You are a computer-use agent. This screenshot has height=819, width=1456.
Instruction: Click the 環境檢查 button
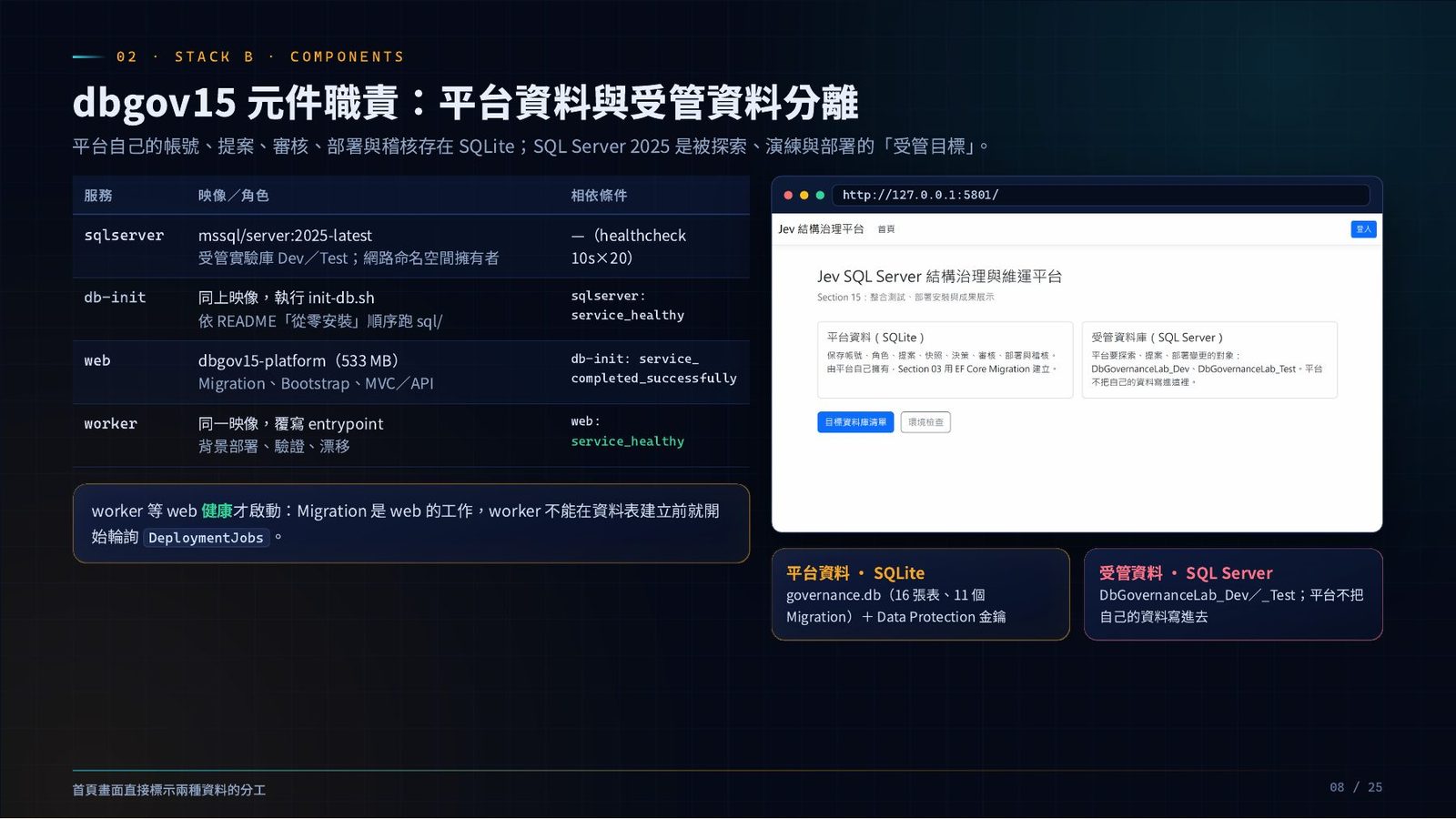(x=925, y=422)
